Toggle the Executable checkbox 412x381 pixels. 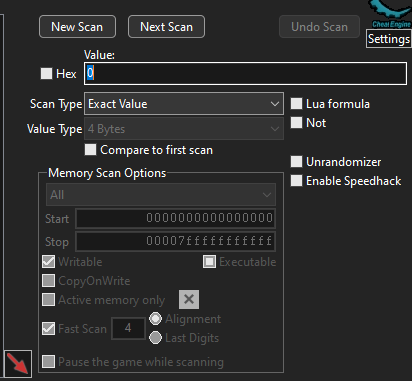tap(209, 262)
